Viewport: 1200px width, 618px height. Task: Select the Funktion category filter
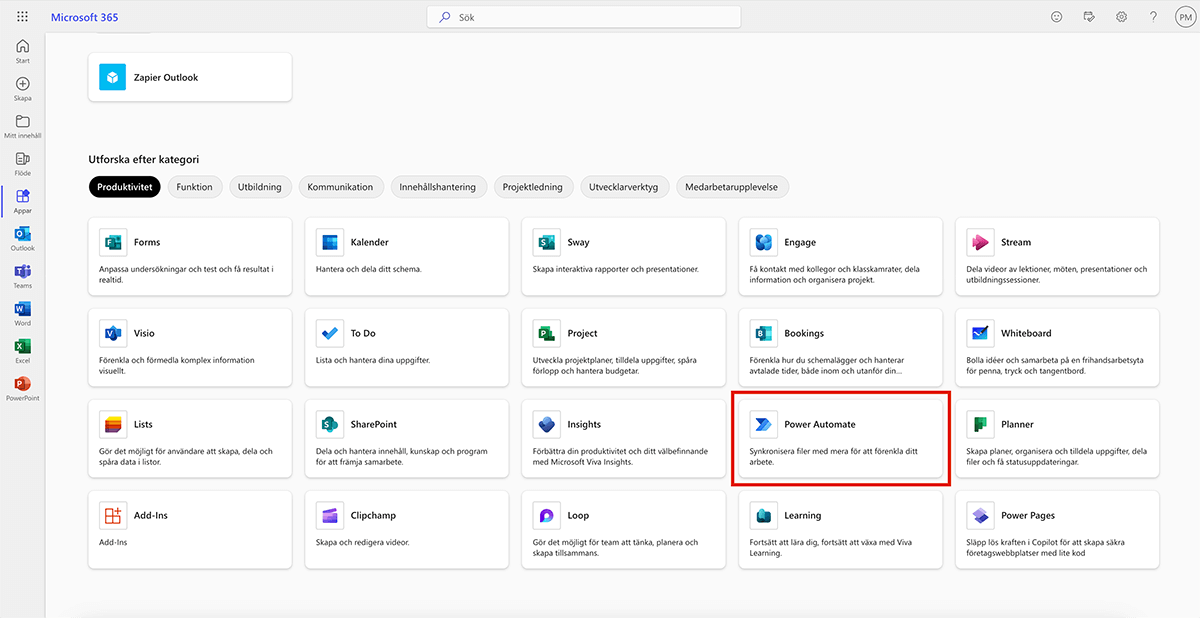coord(194,187)
